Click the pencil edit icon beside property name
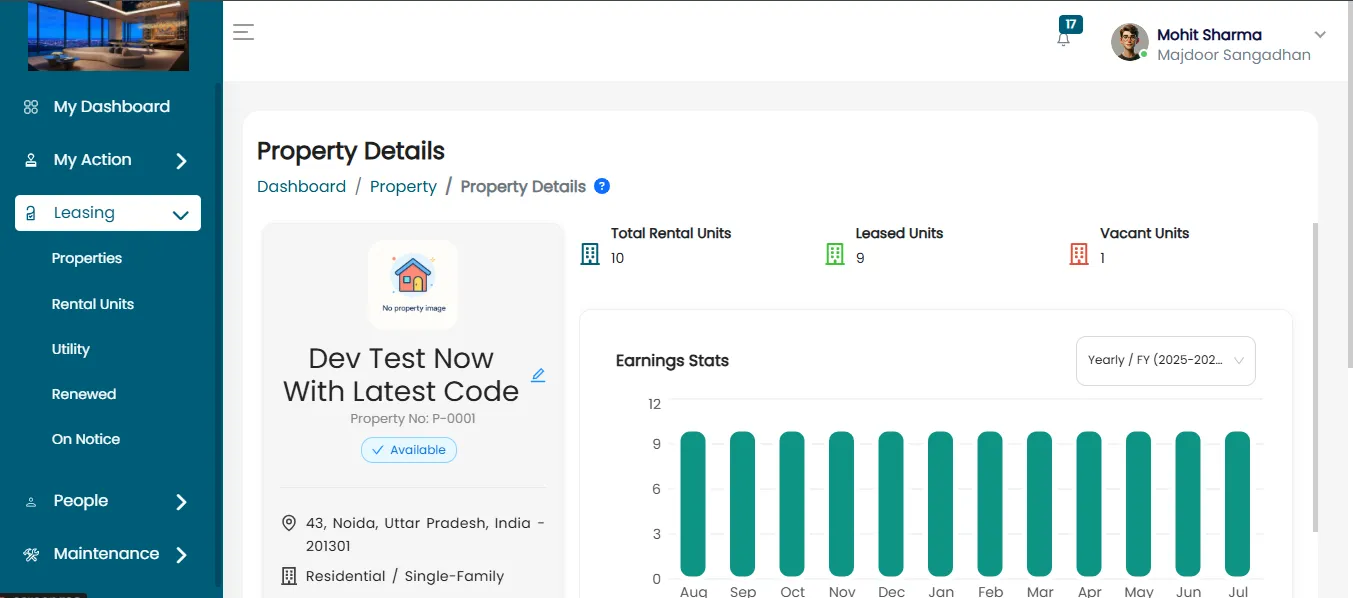Image resolution: width=1353 pixels, height=598 pixels. 538,375
